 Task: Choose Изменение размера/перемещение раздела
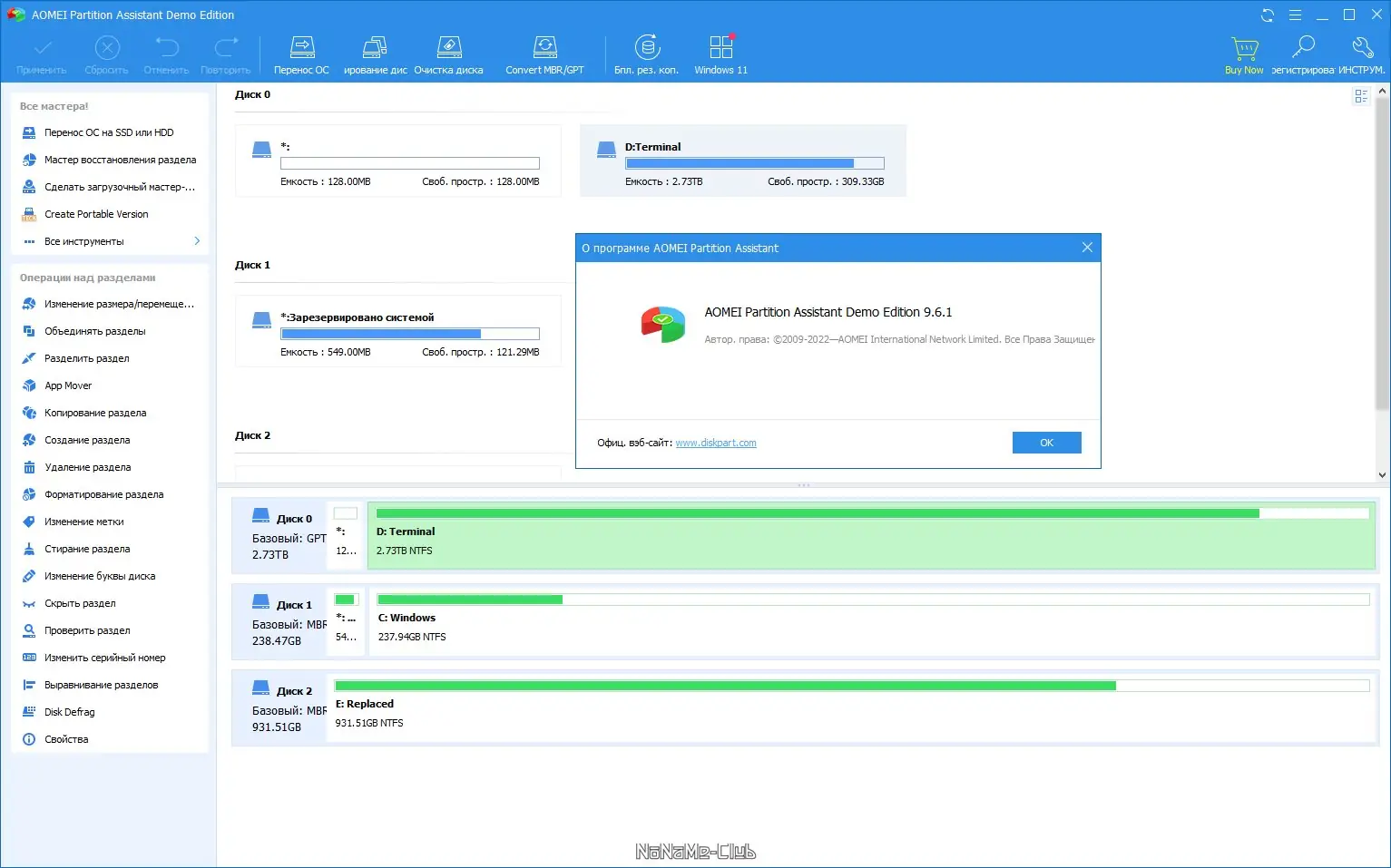click(x=109, y=304)
